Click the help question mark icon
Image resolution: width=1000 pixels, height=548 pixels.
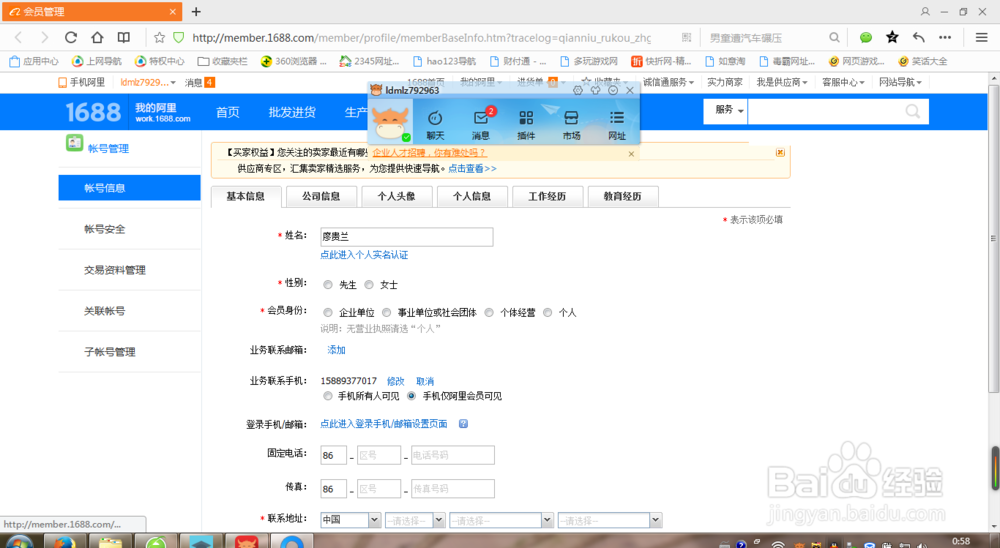tap(464, 424)
